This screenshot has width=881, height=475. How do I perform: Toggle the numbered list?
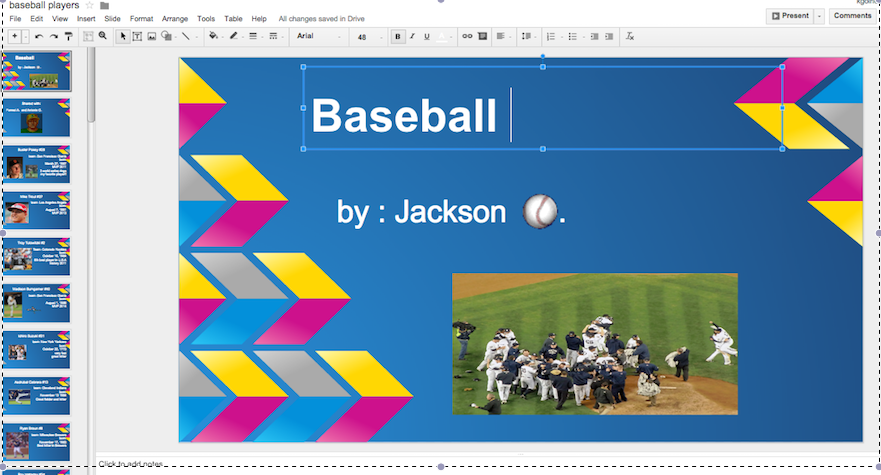pyautogui.click(x=553, y=37)
